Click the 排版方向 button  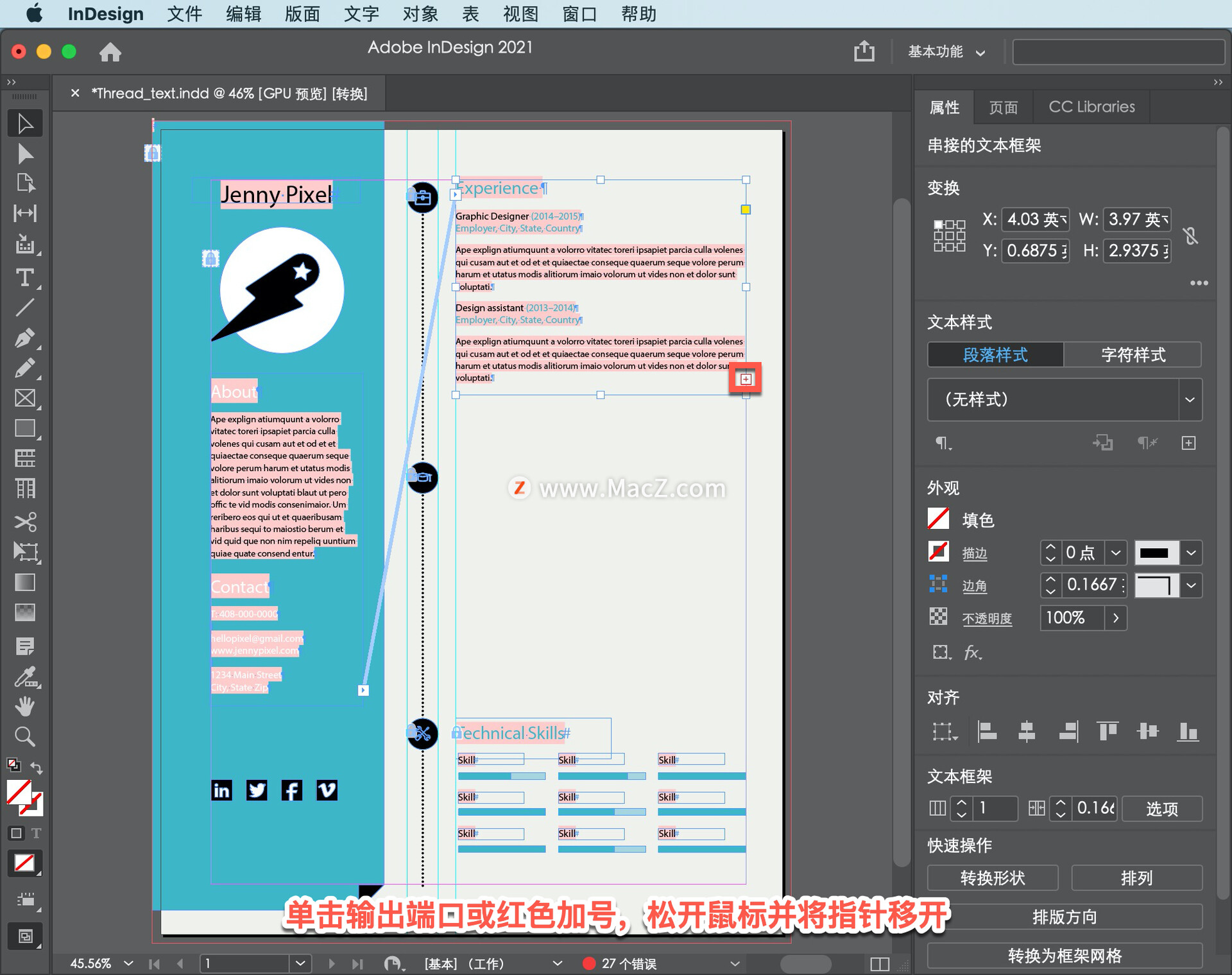tap(1065, 917)
